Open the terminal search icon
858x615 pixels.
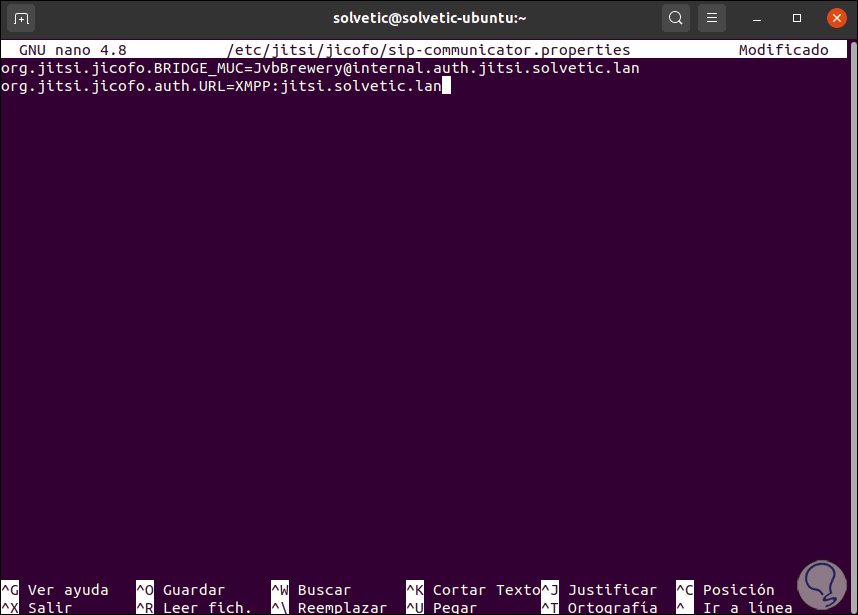coord(676,18)
